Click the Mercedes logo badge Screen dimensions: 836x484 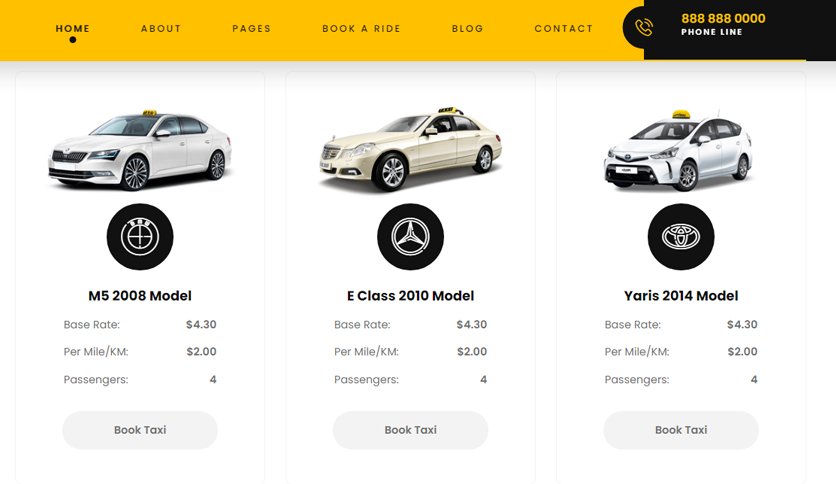[411, 237]
